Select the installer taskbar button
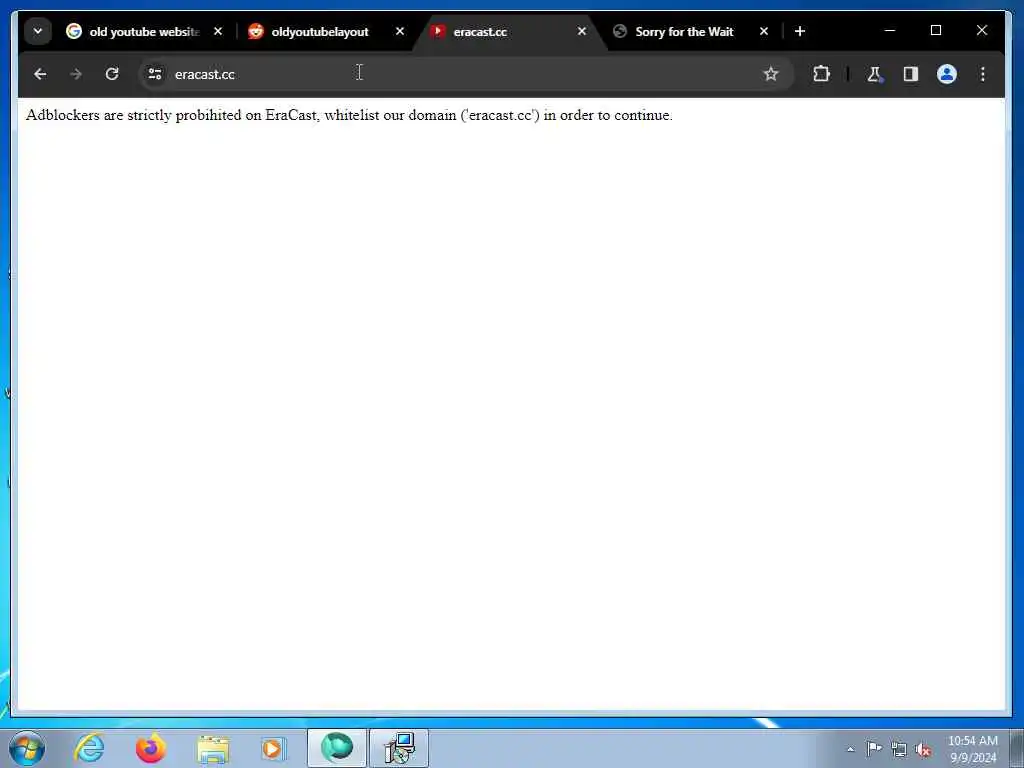The height and width of the screenshot is (768, 1024). tap(399, 748)
